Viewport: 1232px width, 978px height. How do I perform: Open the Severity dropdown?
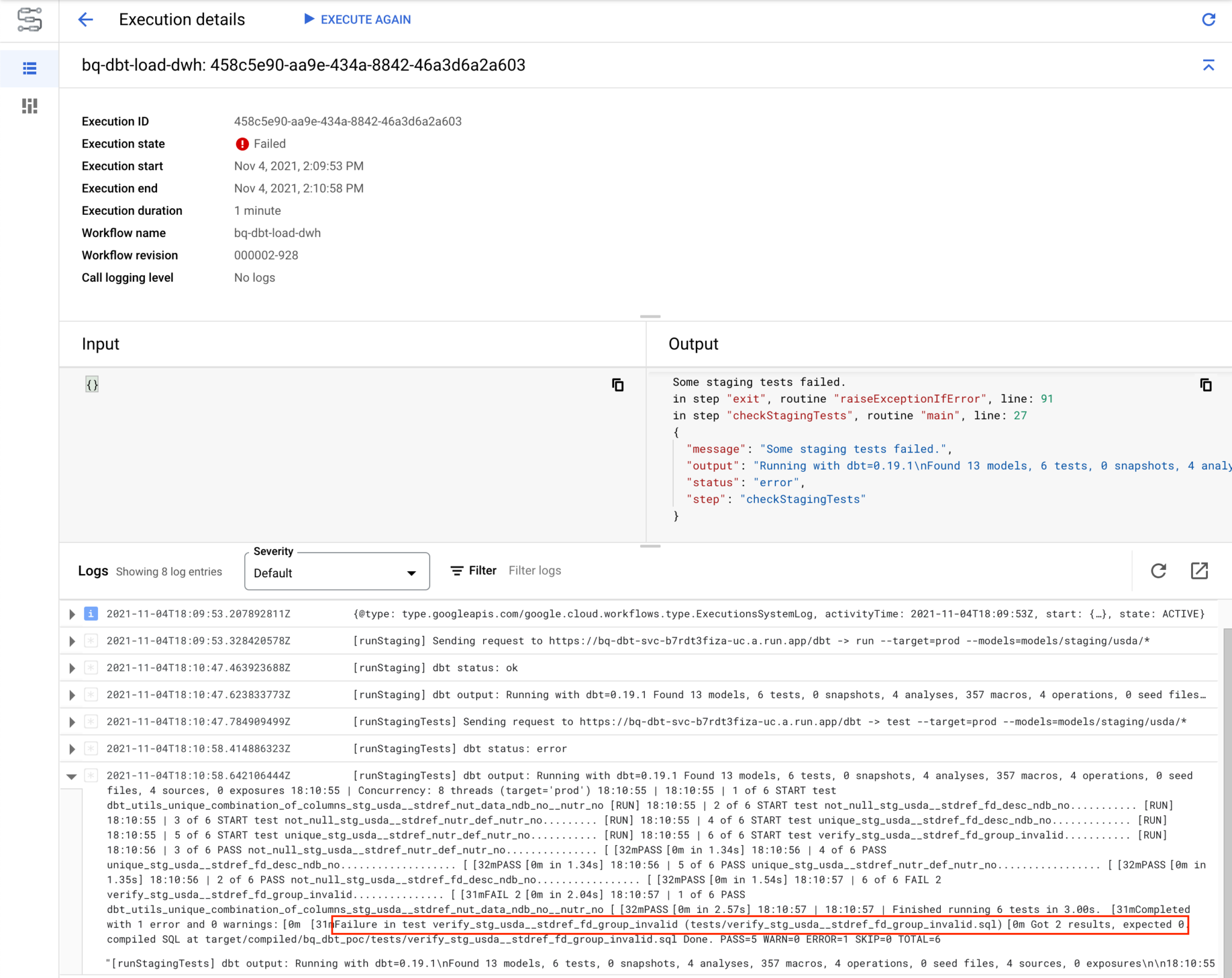336,571
